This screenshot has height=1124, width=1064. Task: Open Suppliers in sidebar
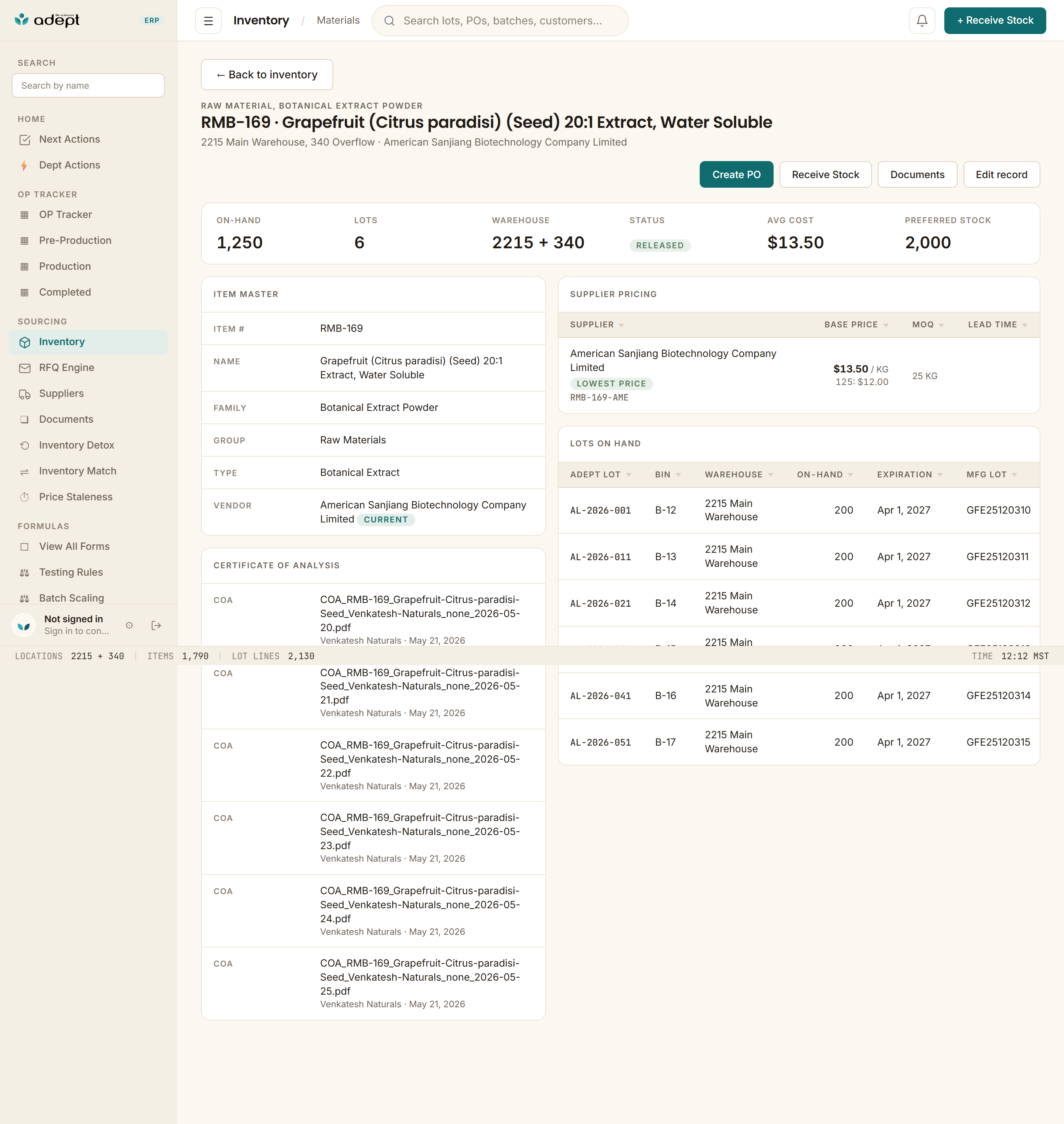(x=88, y=394)
